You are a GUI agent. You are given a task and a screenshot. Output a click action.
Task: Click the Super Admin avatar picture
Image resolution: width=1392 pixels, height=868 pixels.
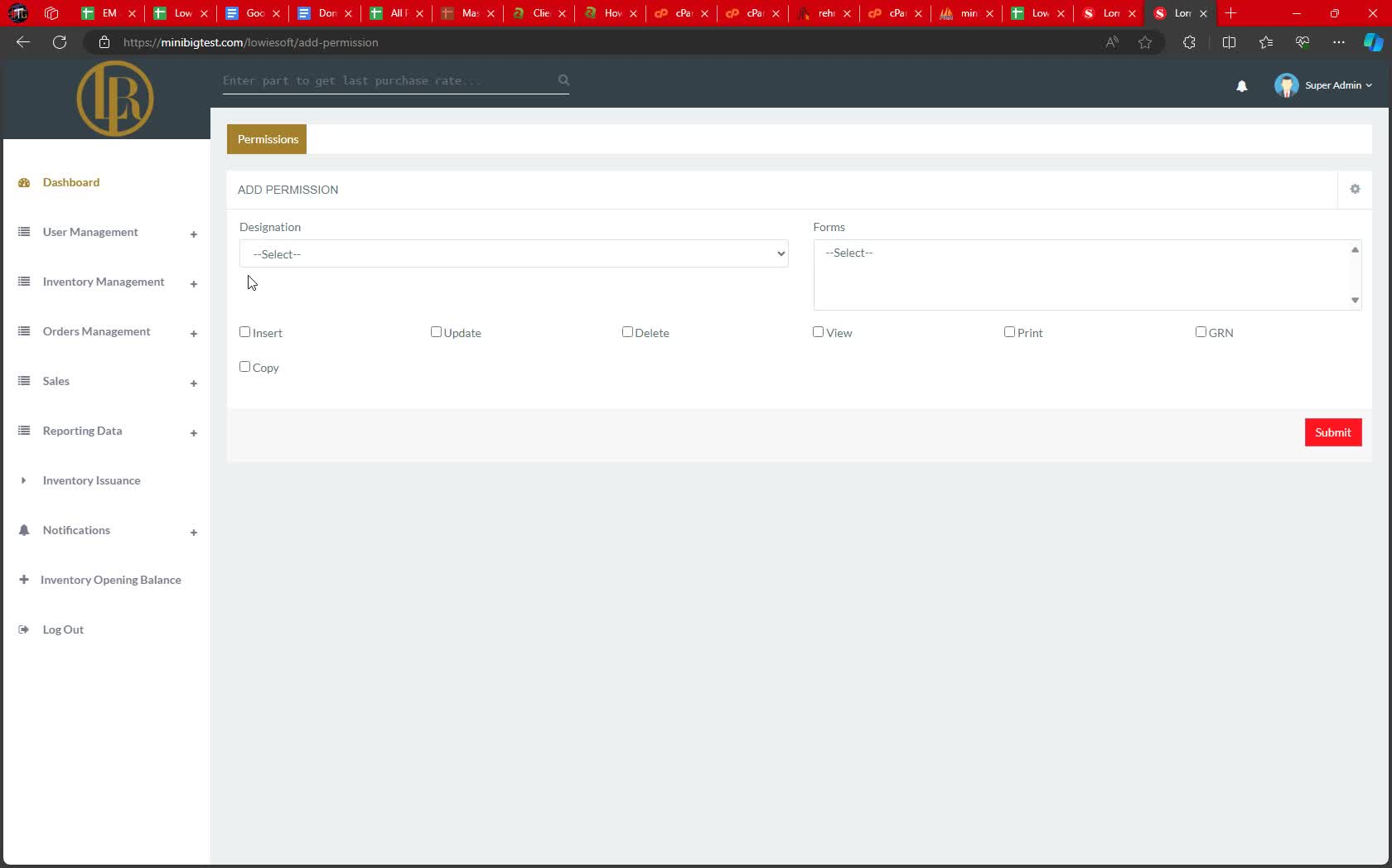point(1286,85)
